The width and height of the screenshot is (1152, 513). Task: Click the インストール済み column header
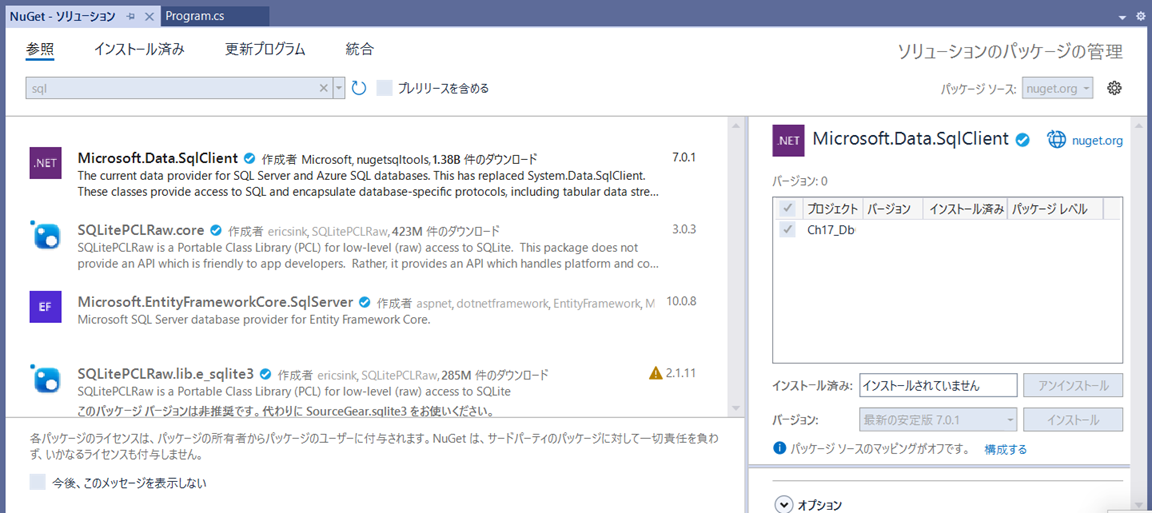[965, 209]
